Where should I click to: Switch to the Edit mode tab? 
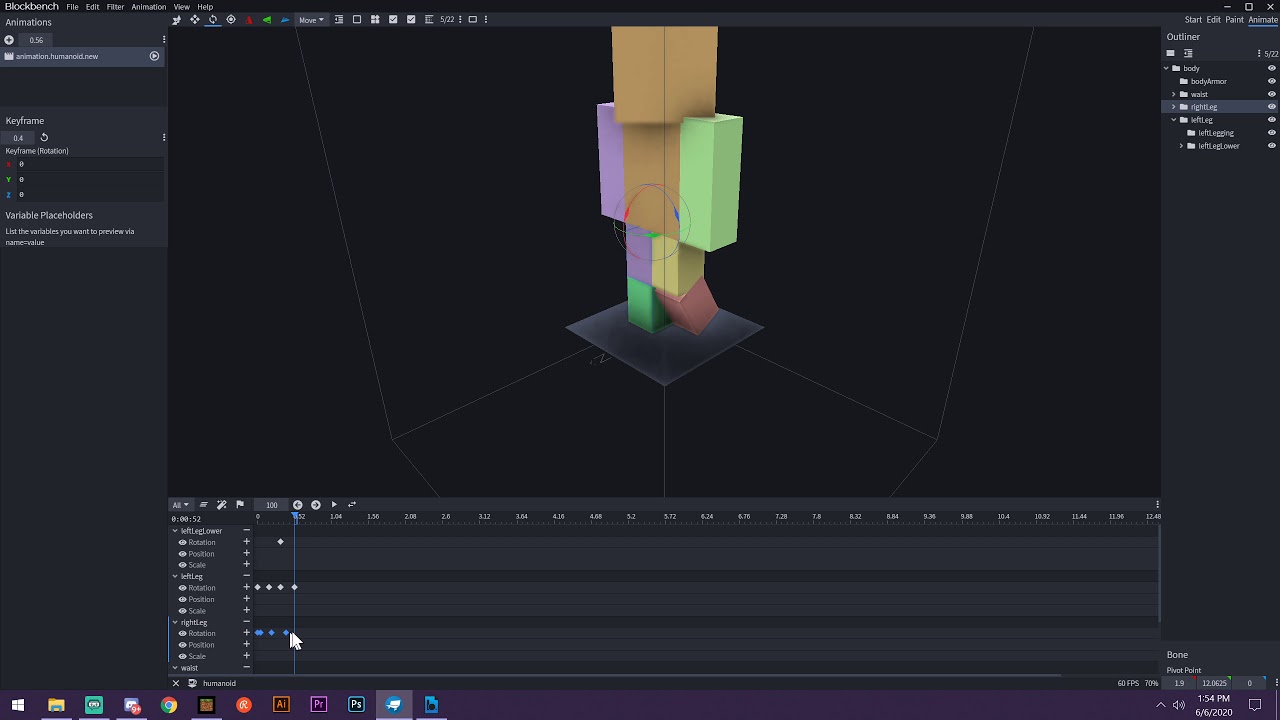(1214, 20)
